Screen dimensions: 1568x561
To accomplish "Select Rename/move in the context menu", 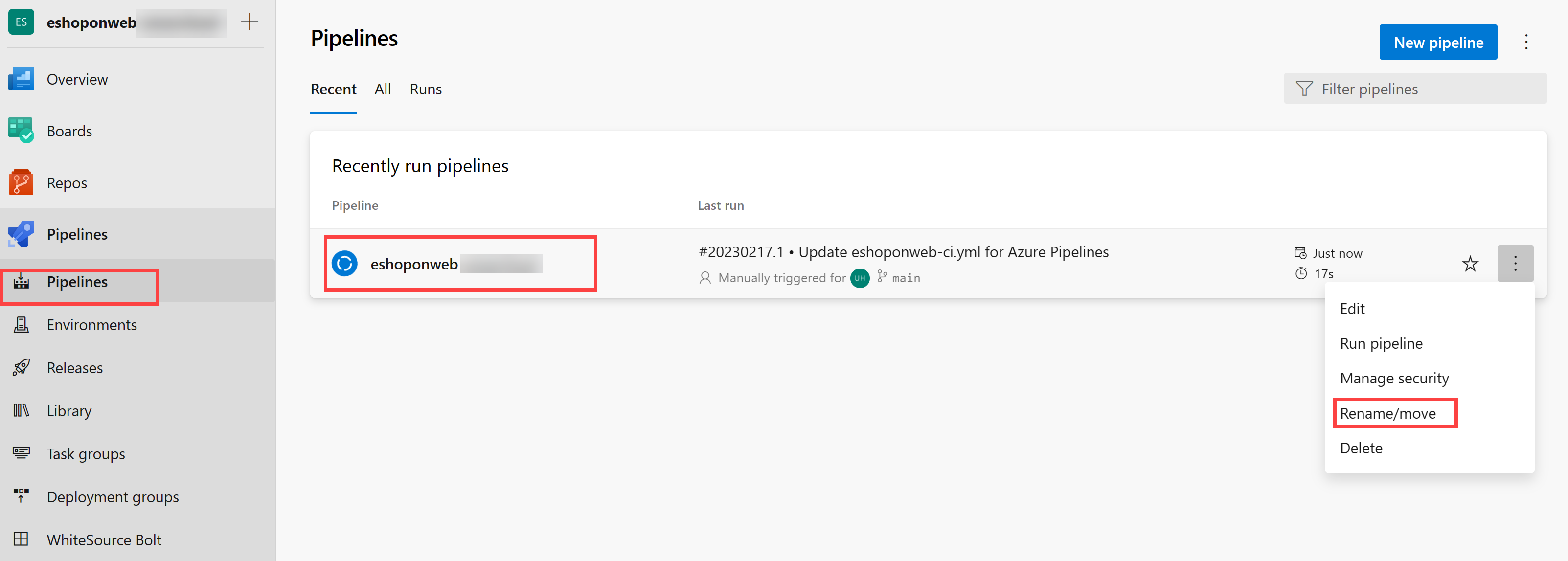I will click(x=1388, y=413).
